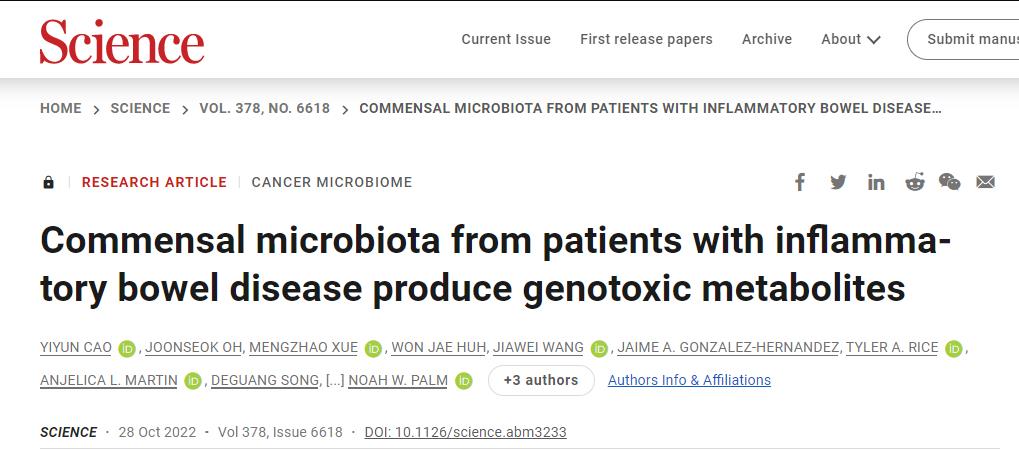This screenshot has width=1019, height=451.
Task: Expand the +3 authors list
Action: pyautogui.click(x=541, y=380)
